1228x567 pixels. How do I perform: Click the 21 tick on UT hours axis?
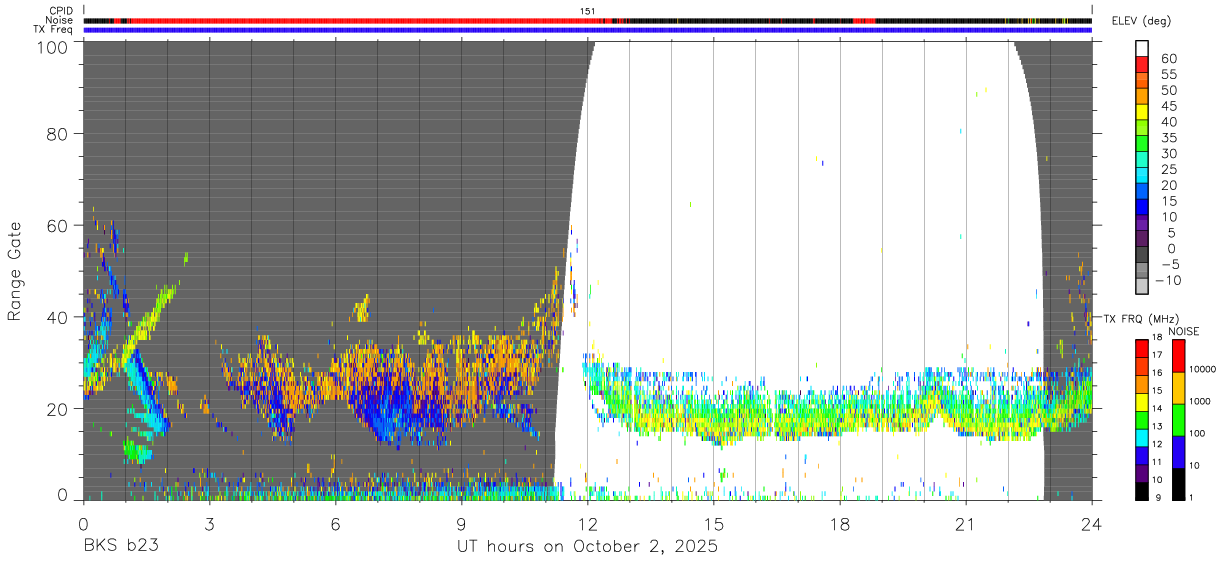pyautogui.click(x=966, y=523)
